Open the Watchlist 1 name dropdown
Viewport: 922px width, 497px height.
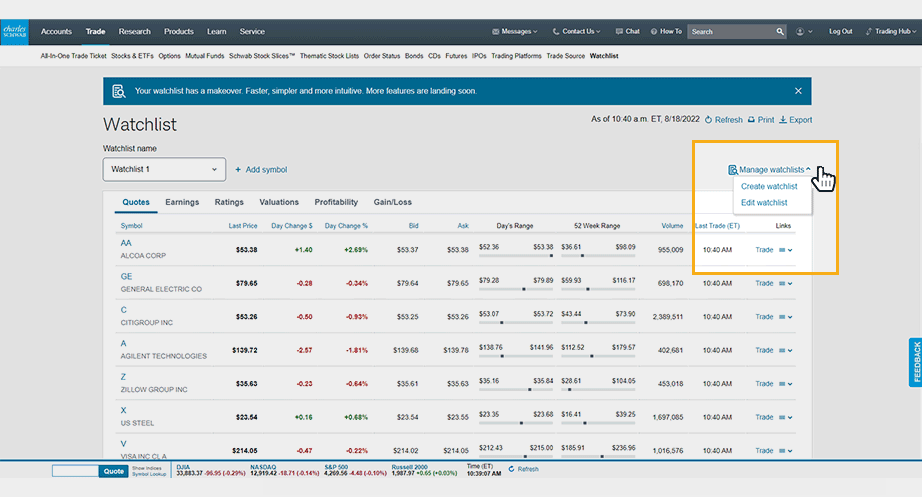[x=164, y=169]
